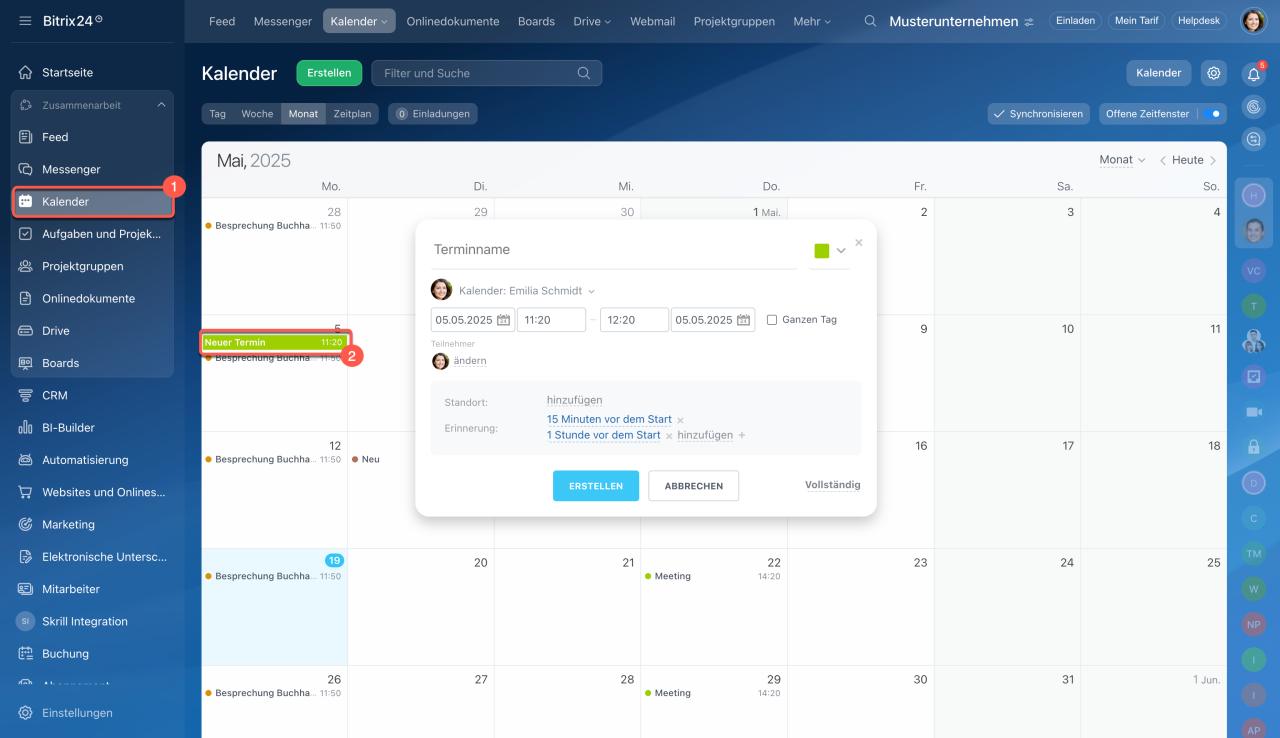
Task: Click ändern under Teilnehmer
Action: point(470,361)
